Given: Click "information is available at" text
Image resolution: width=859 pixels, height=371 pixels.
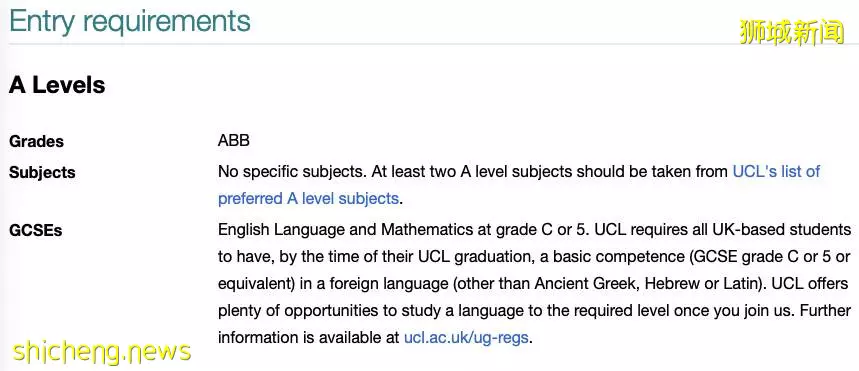Looking at the screenshot, I should point(309,337).
